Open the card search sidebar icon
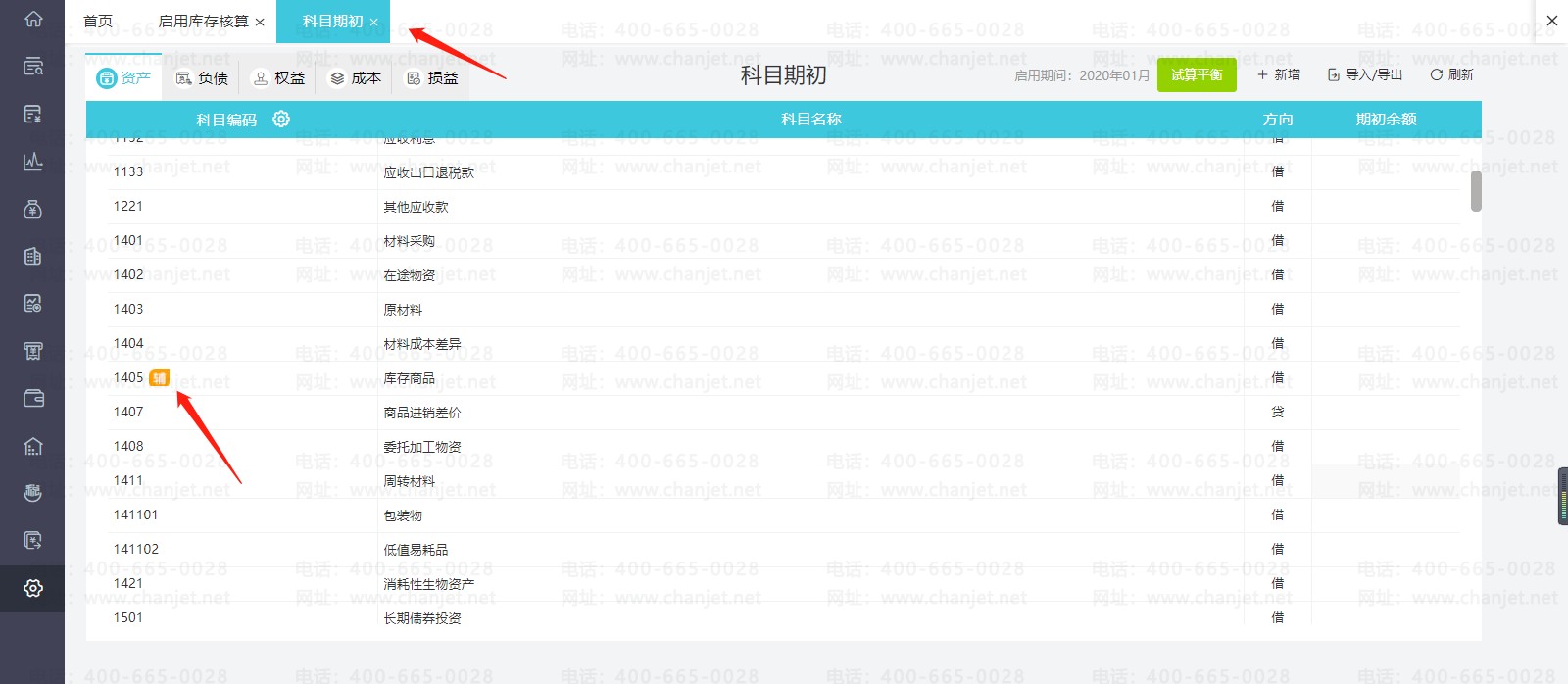 coord(33,67)
